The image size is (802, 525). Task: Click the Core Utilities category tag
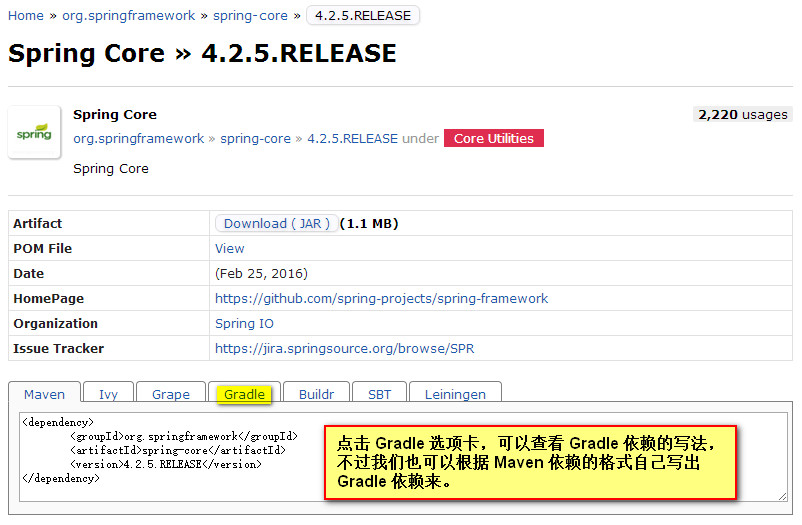pos(494,138)
